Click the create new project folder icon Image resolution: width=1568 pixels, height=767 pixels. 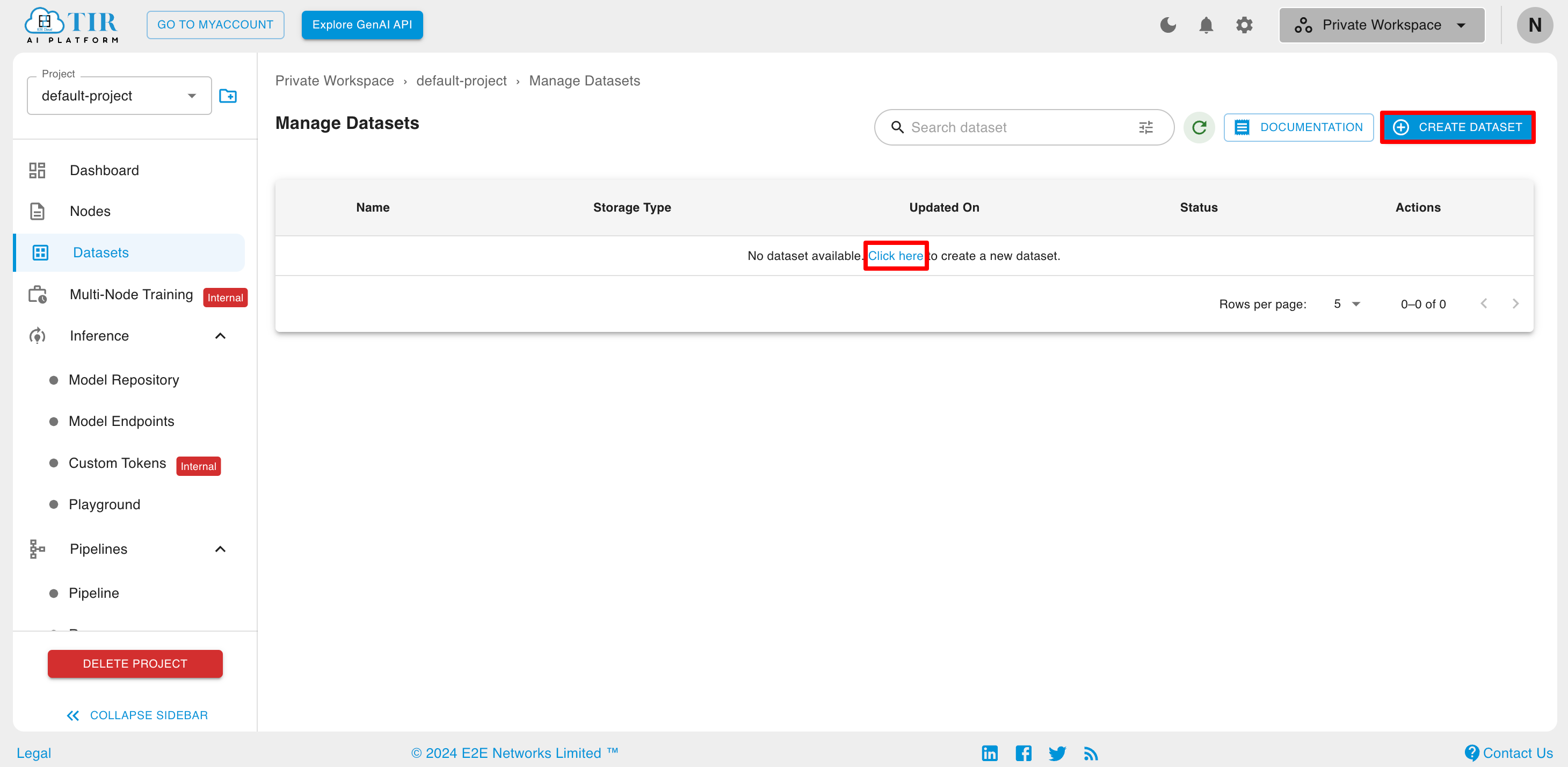(x=228, y=96)
